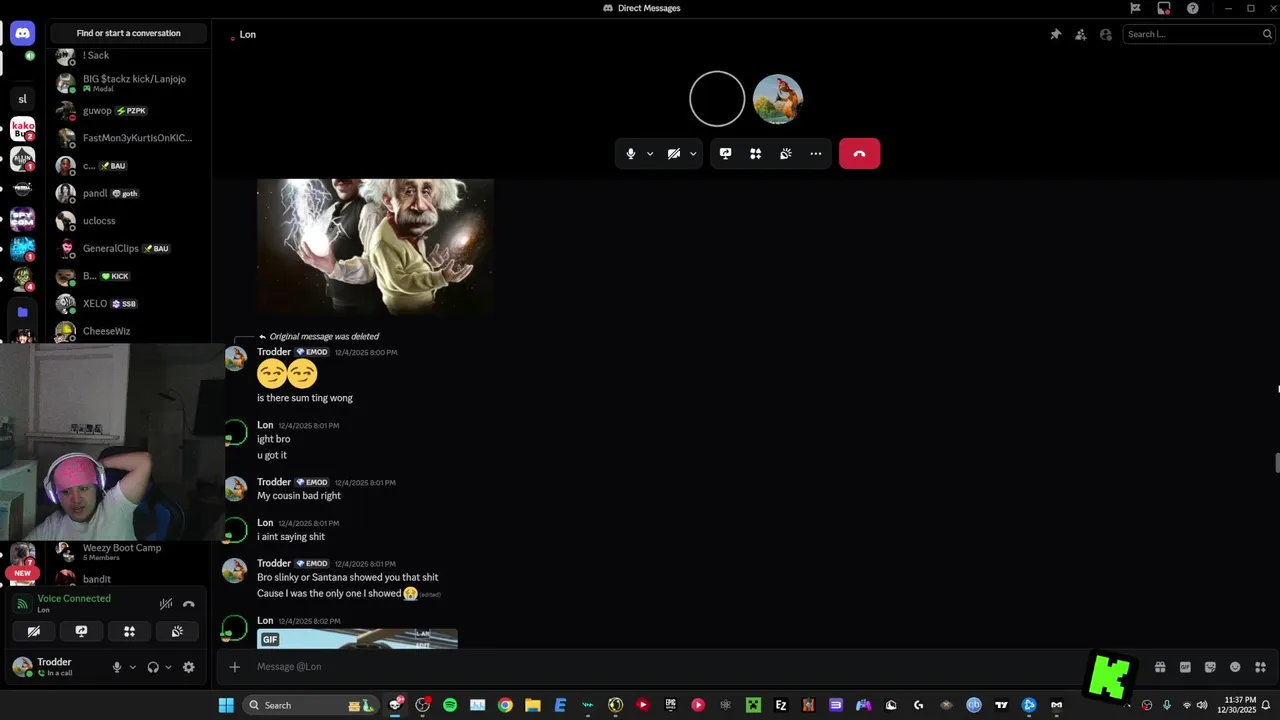Image resolution: width=1280 pixels, height=720 pixels.
Task: Open Trodder user profile in user panel
Action: tap(55, 667)
